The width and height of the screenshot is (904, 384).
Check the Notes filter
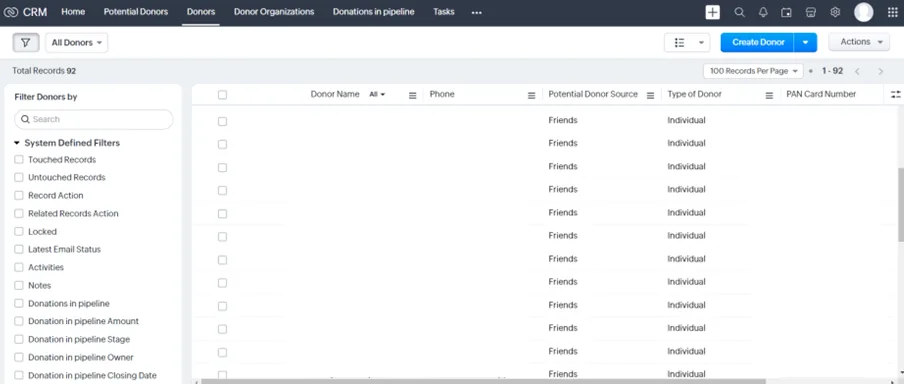coord(19,285)
